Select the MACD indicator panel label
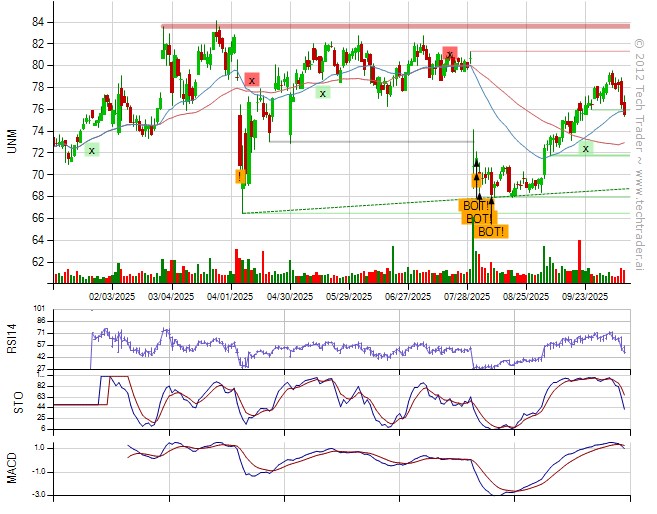 coord(14,465)
